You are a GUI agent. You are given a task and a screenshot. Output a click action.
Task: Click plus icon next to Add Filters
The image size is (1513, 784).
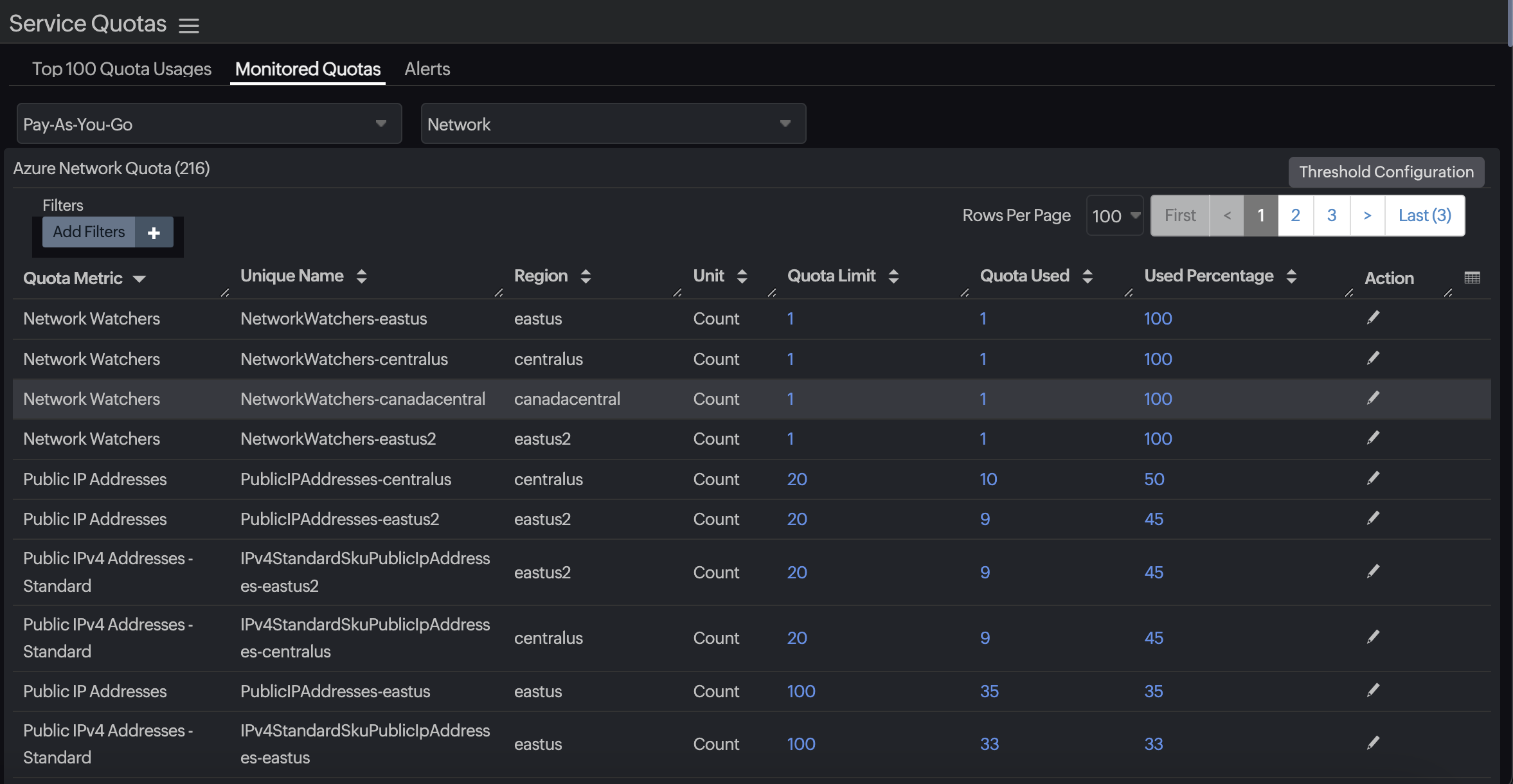point(154,233)
